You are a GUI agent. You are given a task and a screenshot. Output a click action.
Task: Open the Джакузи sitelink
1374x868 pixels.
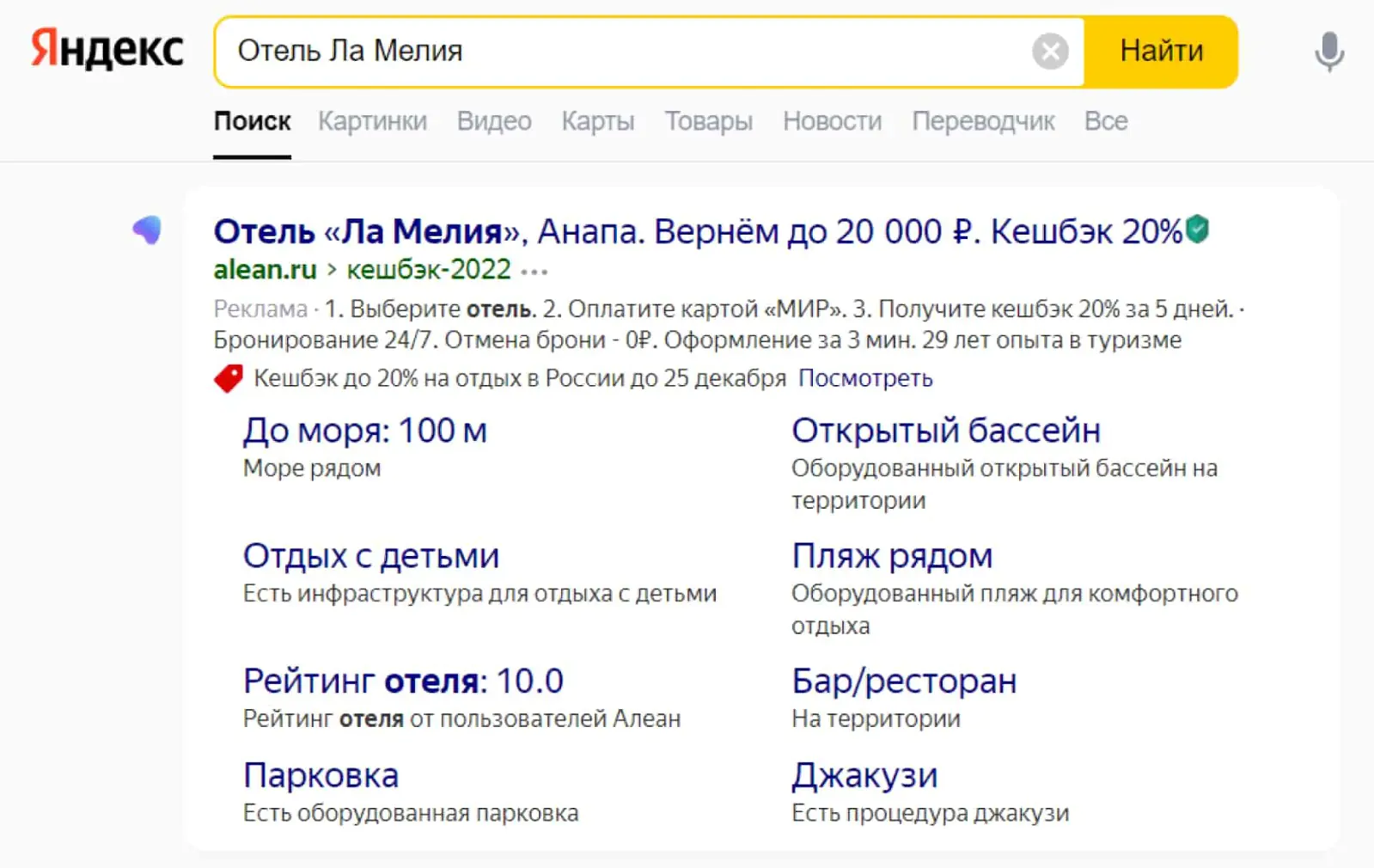tap(864, 775)
